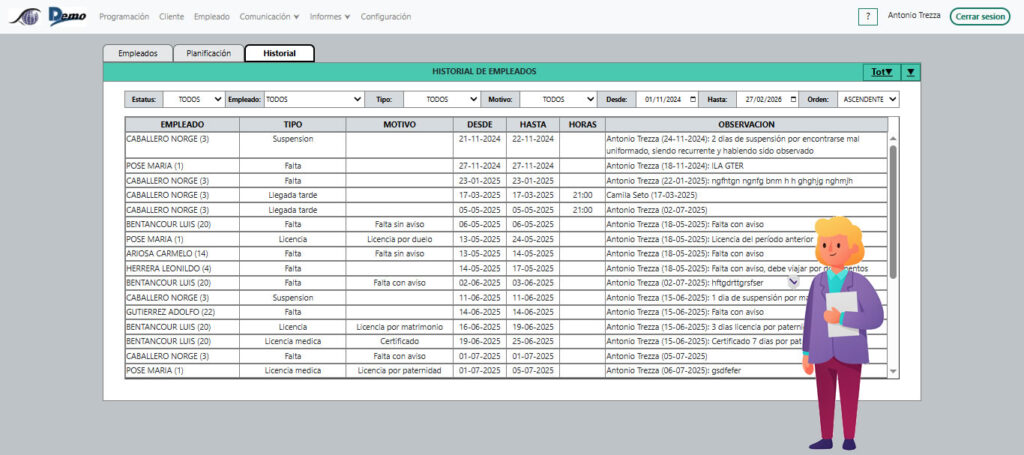Click scrollbar down arrow in table

click(x=893, y=371)
